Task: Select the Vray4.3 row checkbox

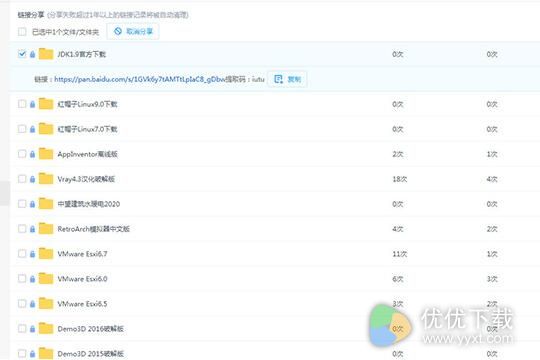Action: click(x=22, y=179)
